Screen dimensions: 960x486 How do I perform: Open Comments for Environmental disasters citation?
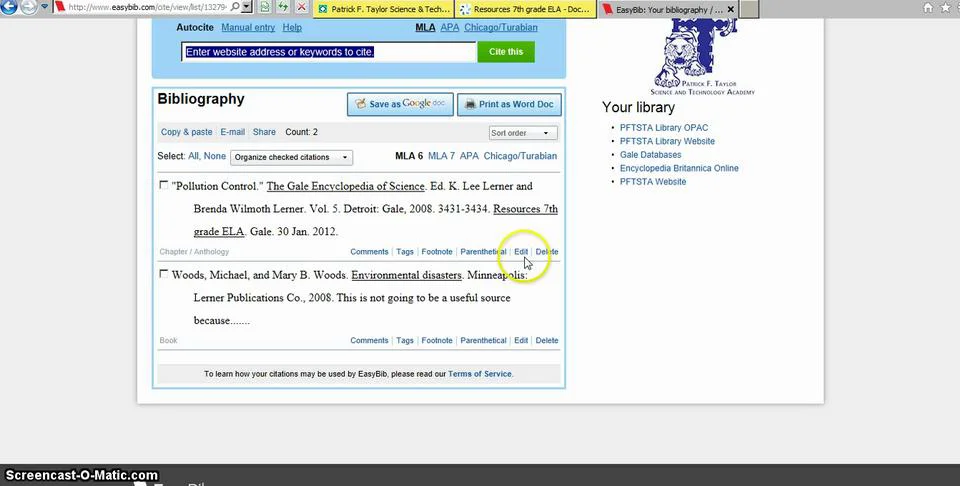click(x=369, y=340)
